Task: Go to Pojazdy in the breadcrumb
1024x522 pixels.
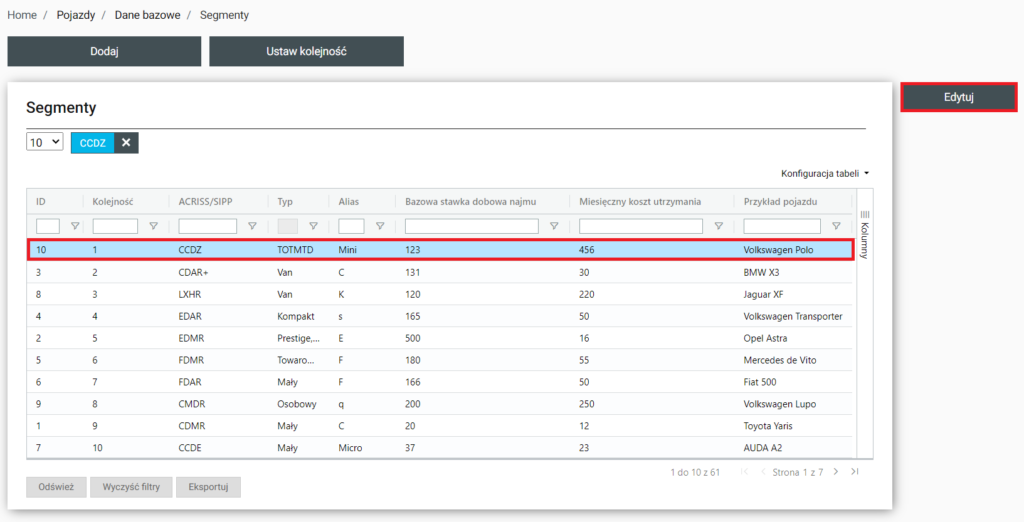Action: pyautogui.click(x=77, y=15)
